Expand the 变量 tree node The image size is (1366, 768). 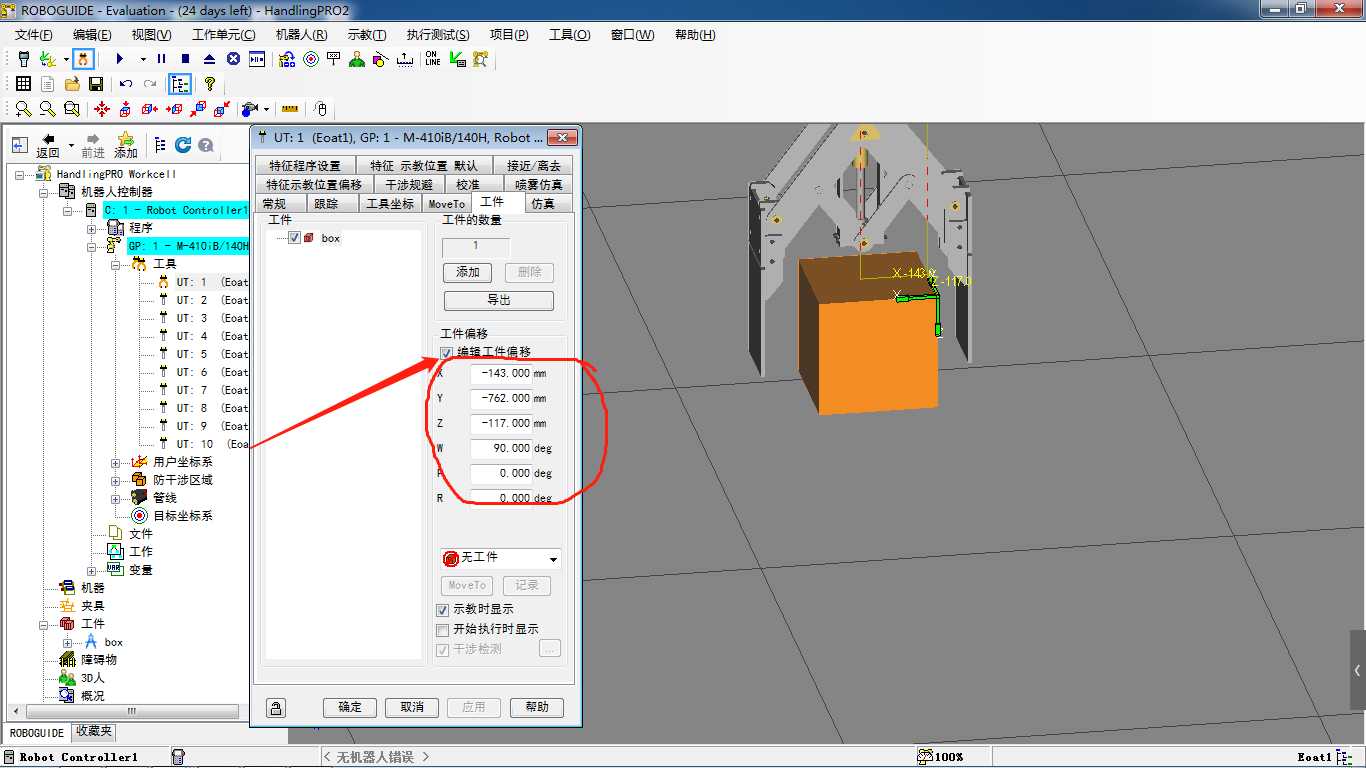click(91, 570)
